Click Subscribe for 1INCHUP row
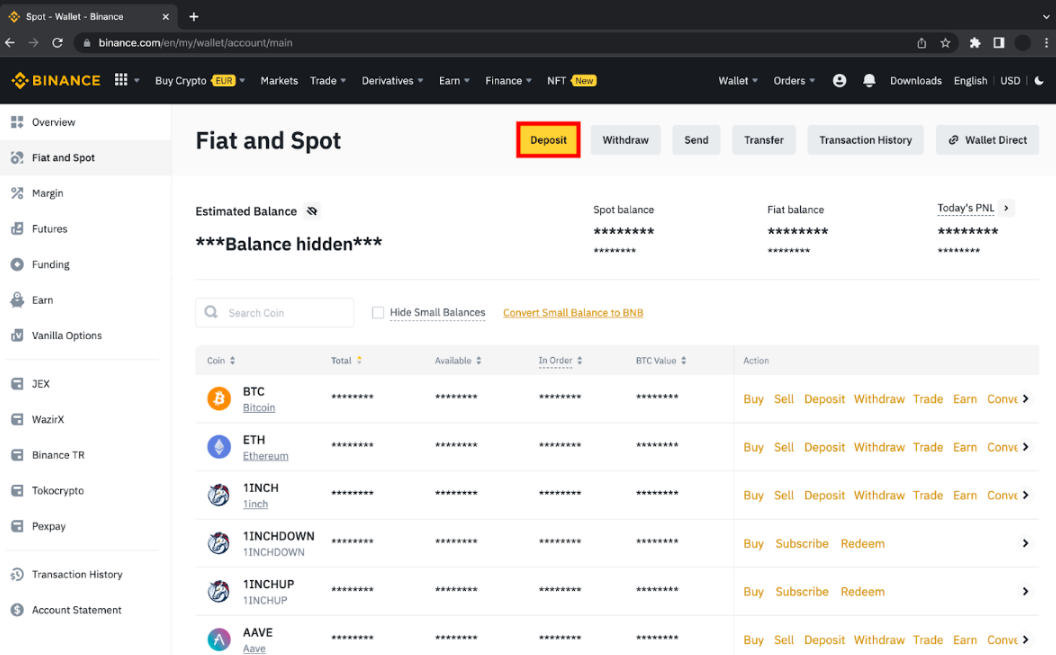This screenshot has width=1056, height=655. coord(801,592)
